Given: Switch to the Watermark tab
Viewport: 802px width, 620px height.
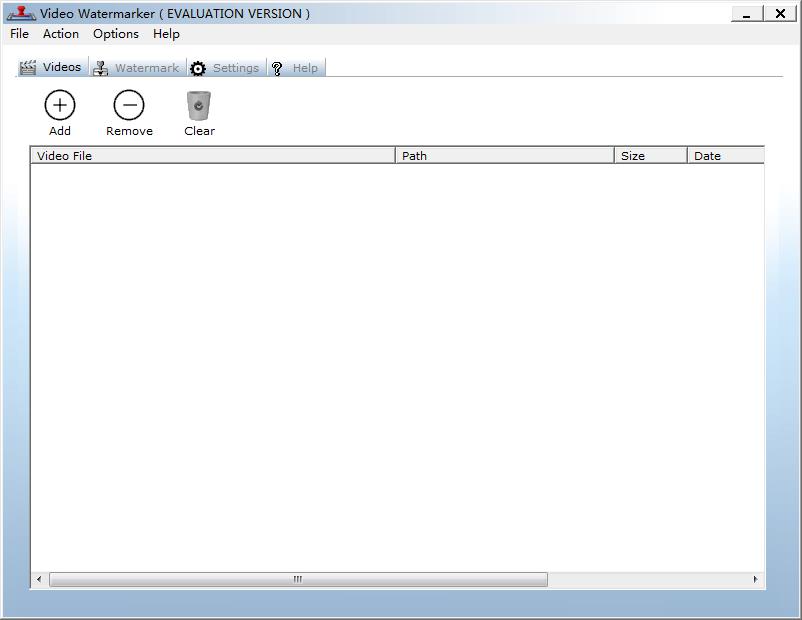Looking at the screenshot, I should (138, 68).
